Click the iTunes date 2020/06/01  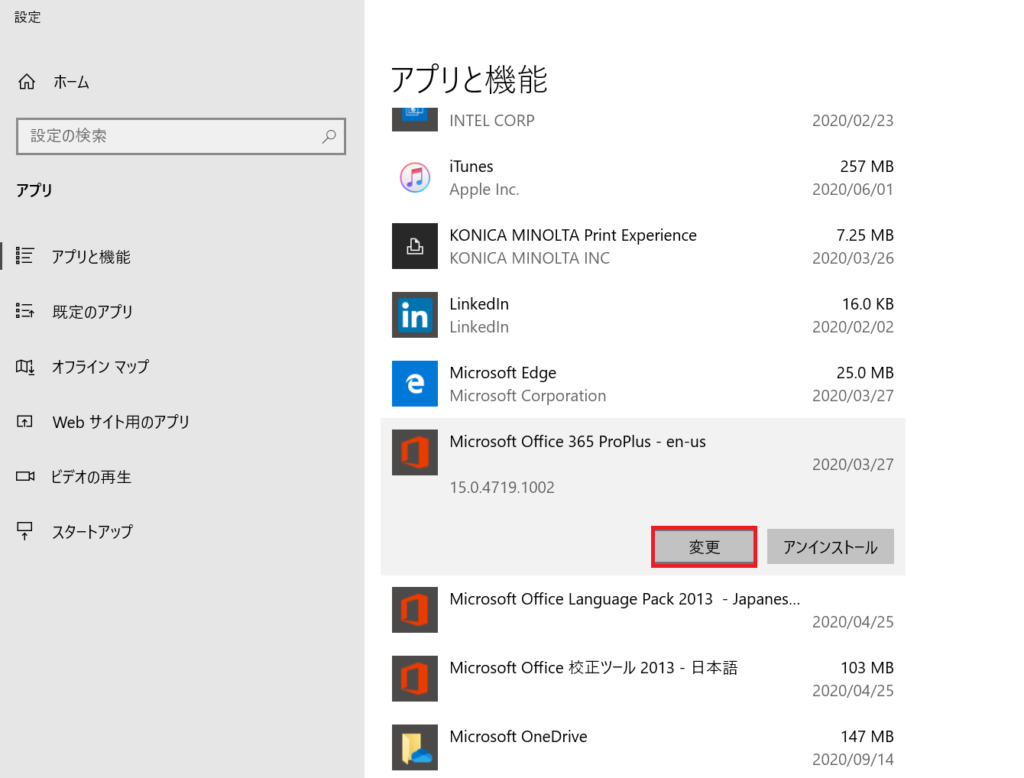[x=853, y=189]
